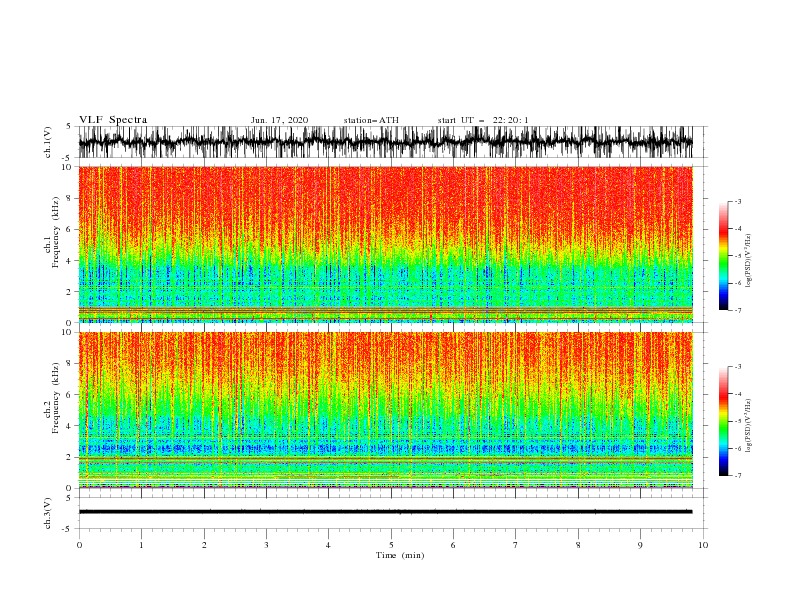Click the ch.1 PSD color bar
This screenshot has height=612, width=792.
[723, 256]
